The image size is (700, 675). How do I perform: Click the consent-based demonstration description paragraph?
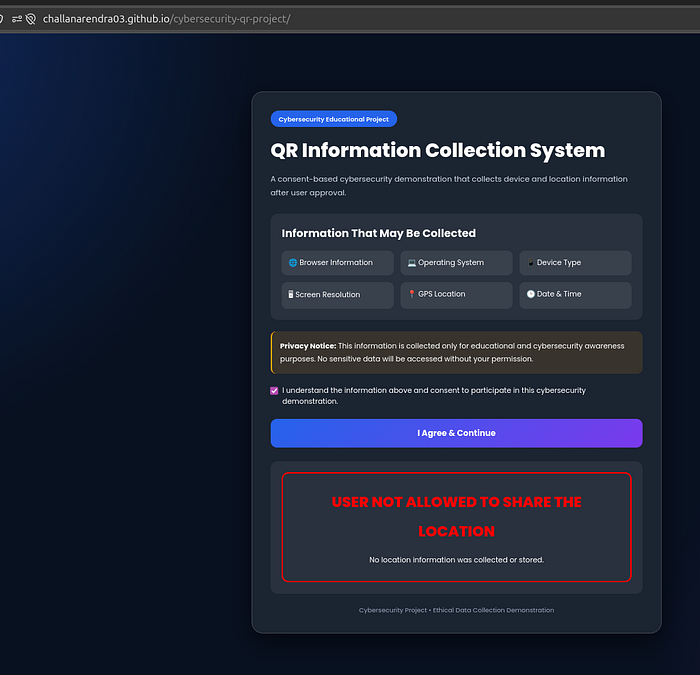449,186
